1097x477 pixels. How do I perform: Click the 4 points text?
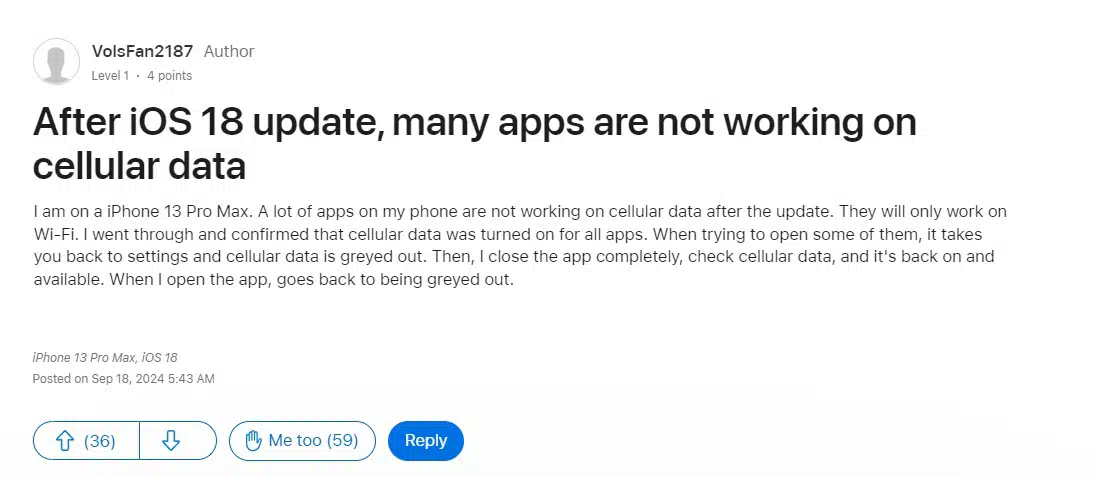[x=169, y=76]
